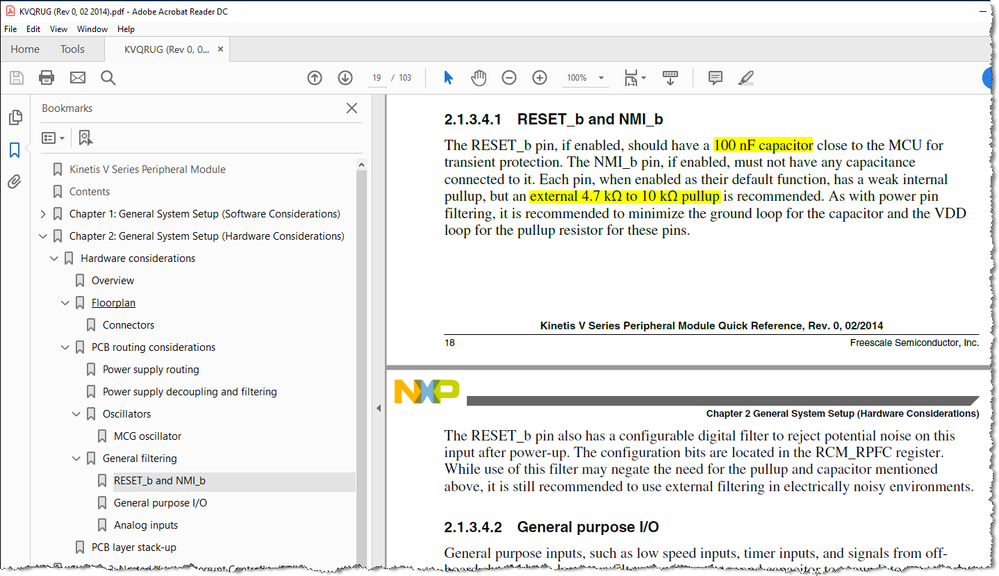Image resolution: width=999 pixels, height=576 pixels.
Task: Open the Floorplan bookmark link
Action: 113,303
